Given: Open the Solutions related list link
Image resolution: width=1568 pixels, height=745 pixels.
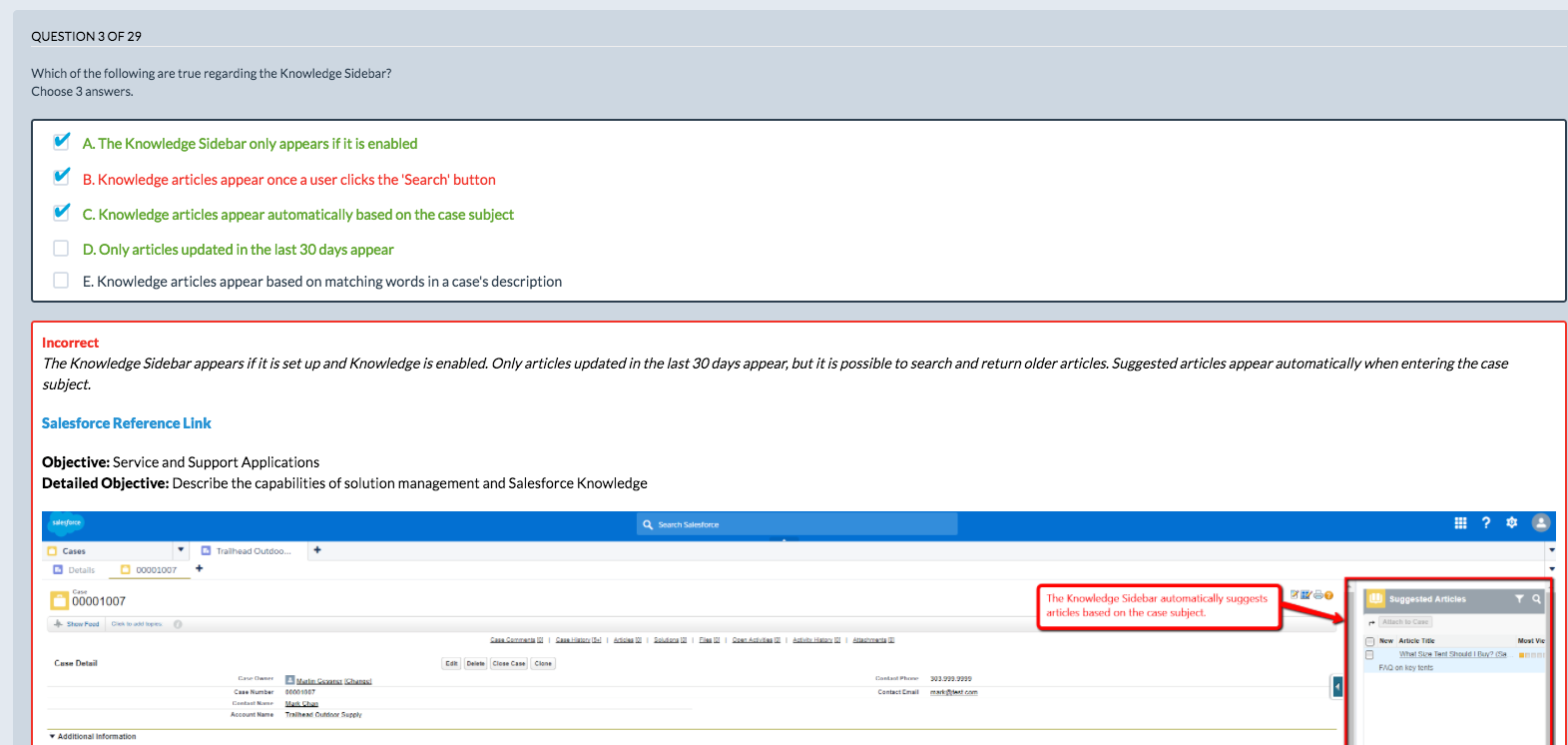Looking at the screenshot, I should (x=670, y=640).
